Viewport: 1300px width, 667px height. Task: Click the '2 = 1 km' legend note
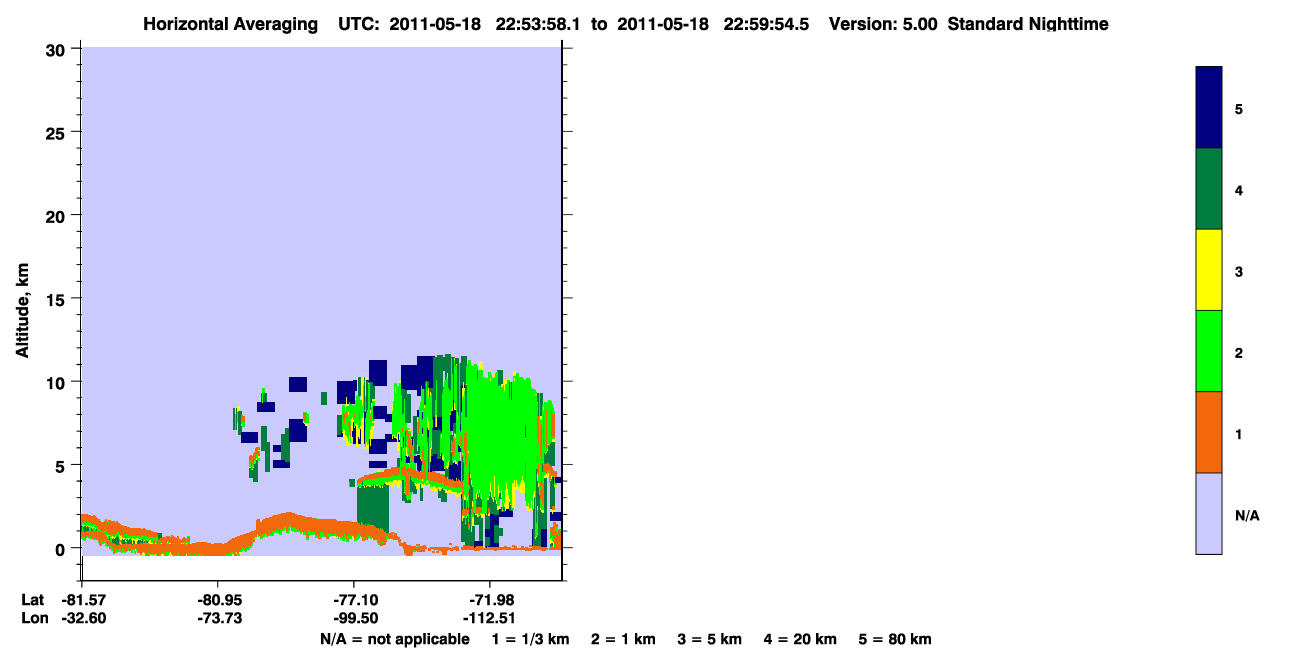tap(623, 639)
